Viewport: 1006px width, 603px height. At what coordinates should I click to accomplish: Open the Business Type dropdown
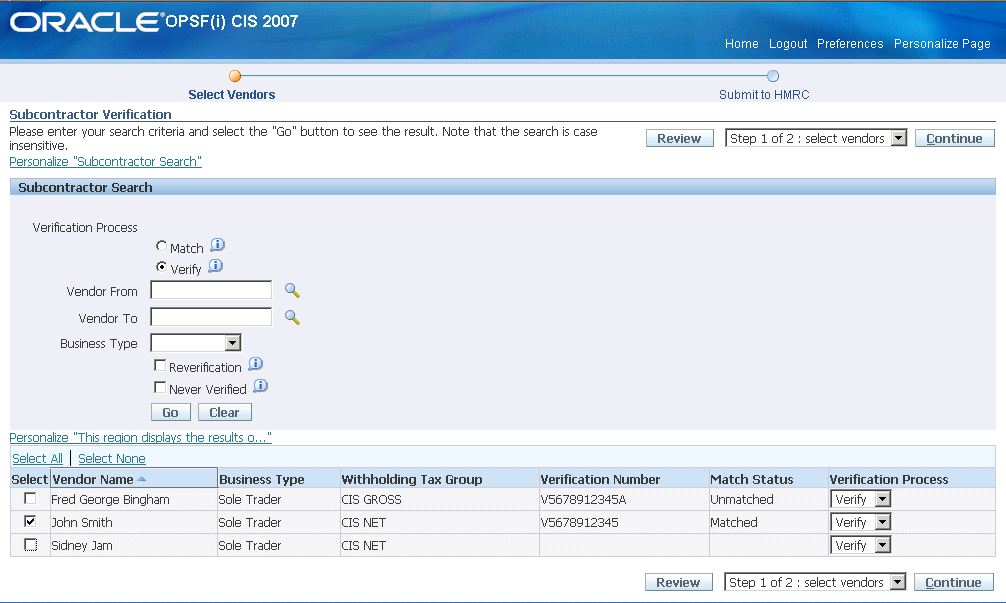click(x=196, y=343)
